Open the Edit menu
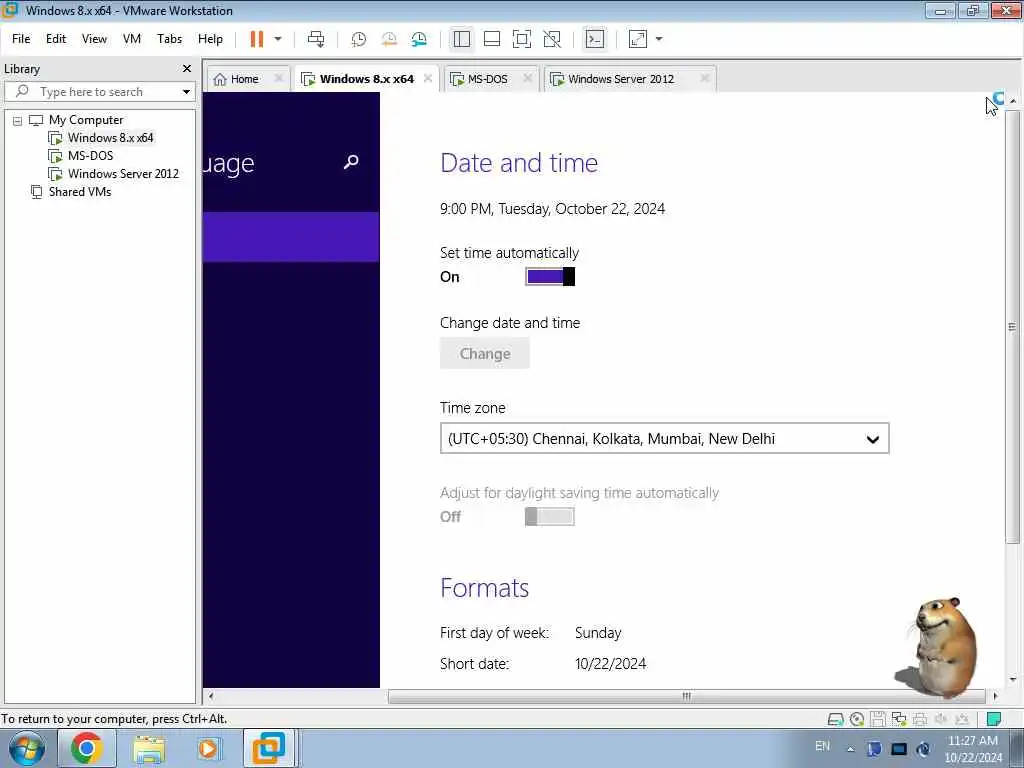This screenshot has width=1024, height=768. click(56, 39)
